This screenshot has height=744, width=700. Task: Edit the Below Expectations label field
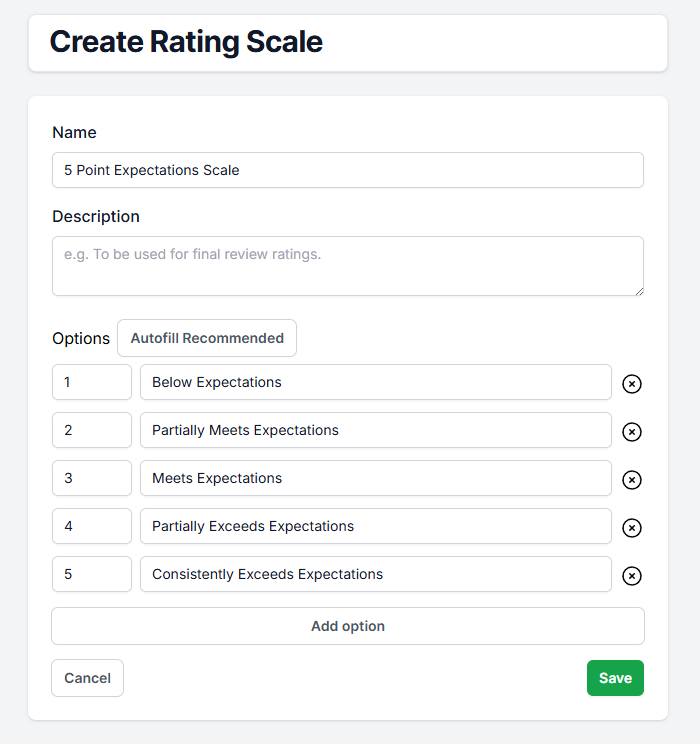pyautogui.click(x=375, y=382)
